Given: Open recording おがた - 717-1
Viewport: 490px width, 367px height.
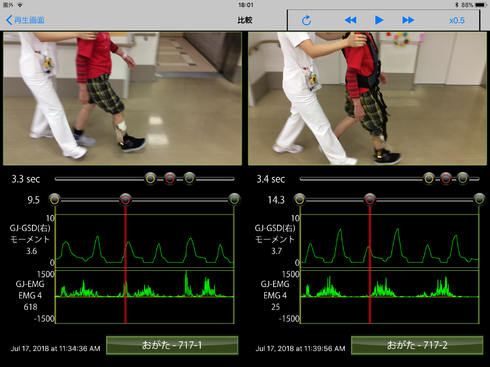Looking at the screenshot, I should 172,345.
